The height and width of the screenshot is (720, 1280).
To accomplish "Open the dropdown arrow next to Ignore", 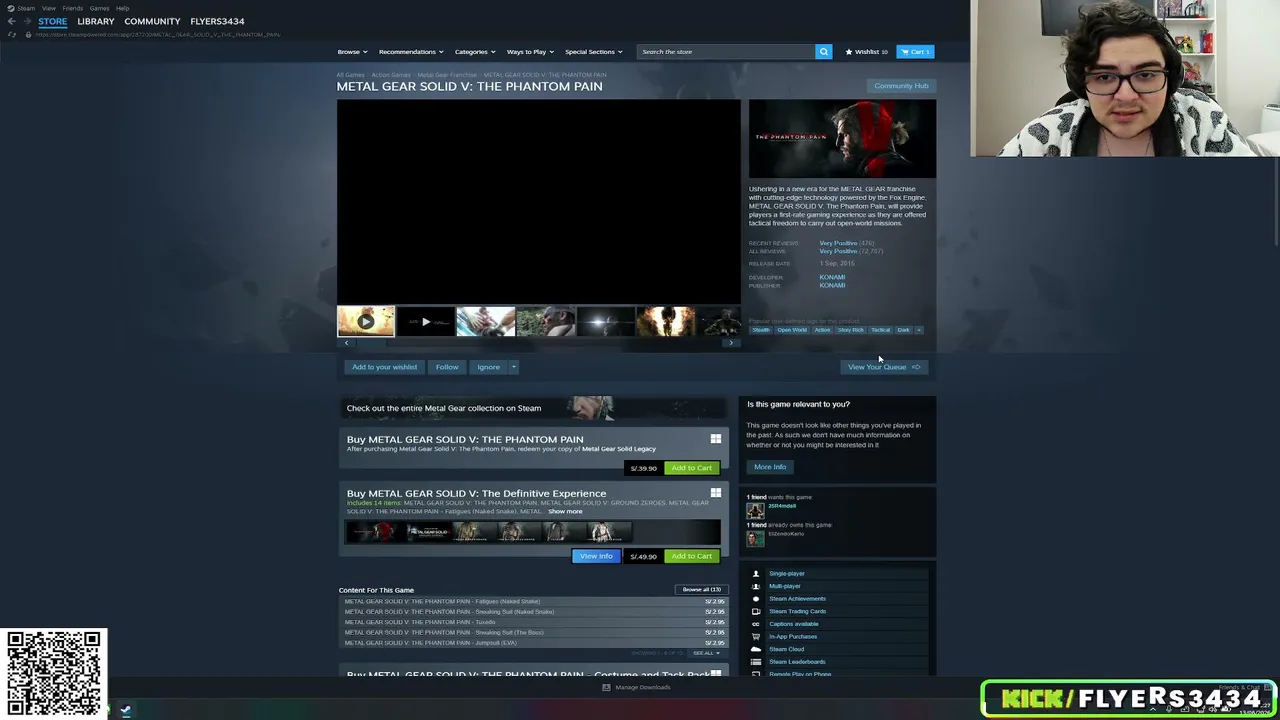I will 514,367.
